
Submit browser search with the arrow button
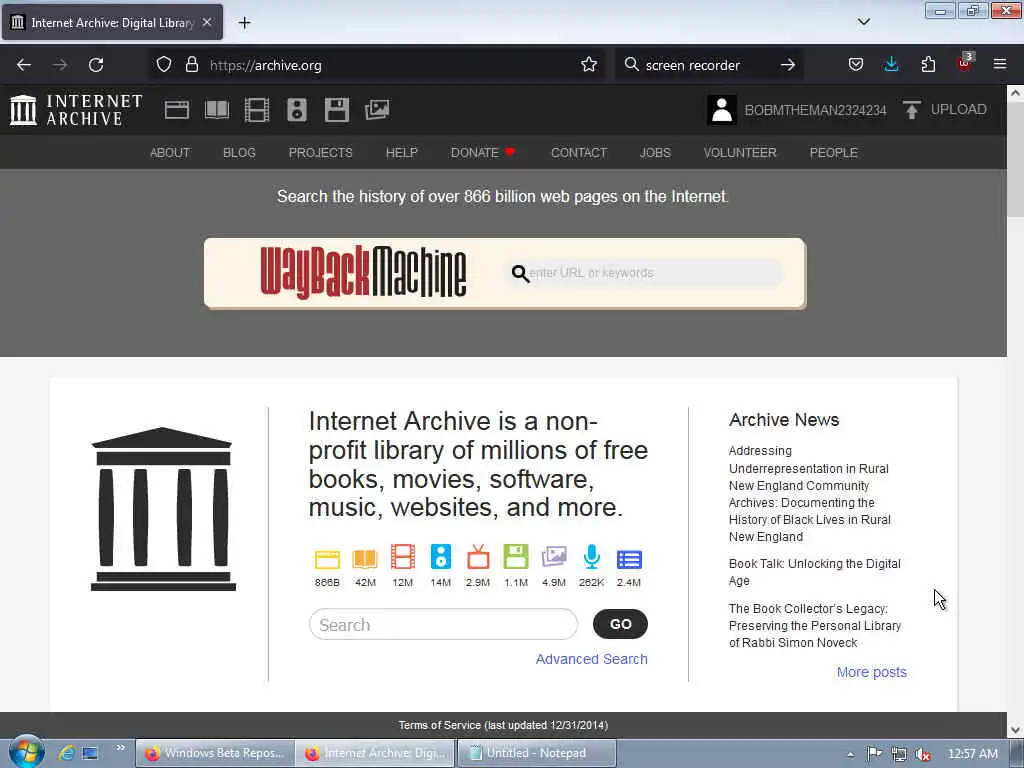pyautogui.click(x=788, y=65)
